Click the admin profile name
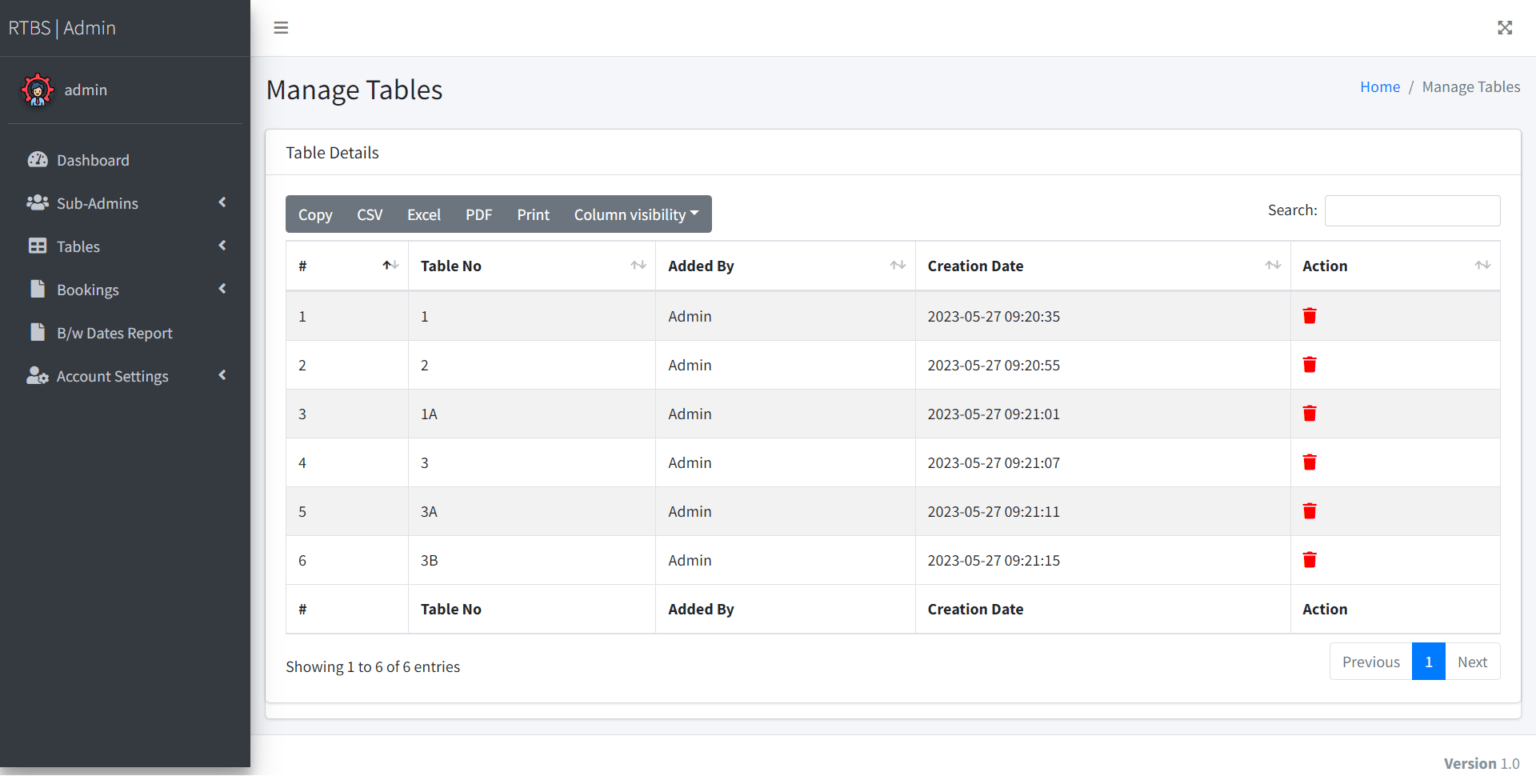The image size is (1536, 776). [86, 90]
